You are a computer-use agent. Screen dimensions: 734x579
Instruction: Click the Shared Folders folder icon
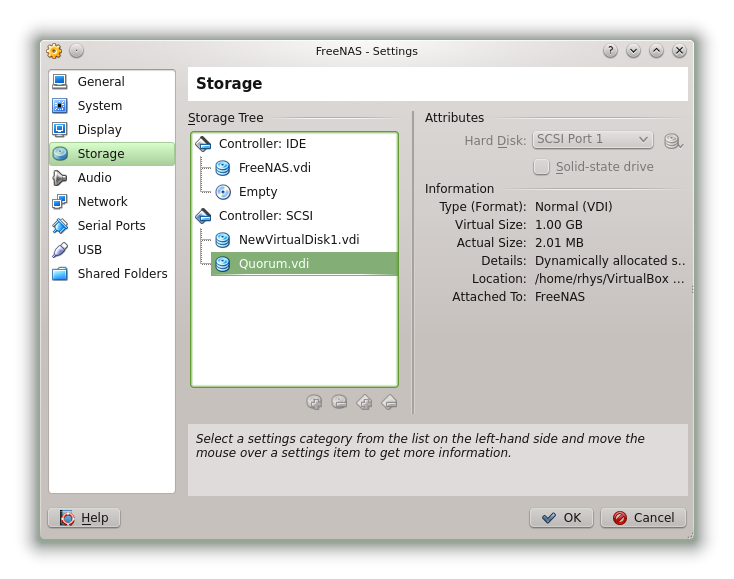pyautogui.click(x=60, y=273)
